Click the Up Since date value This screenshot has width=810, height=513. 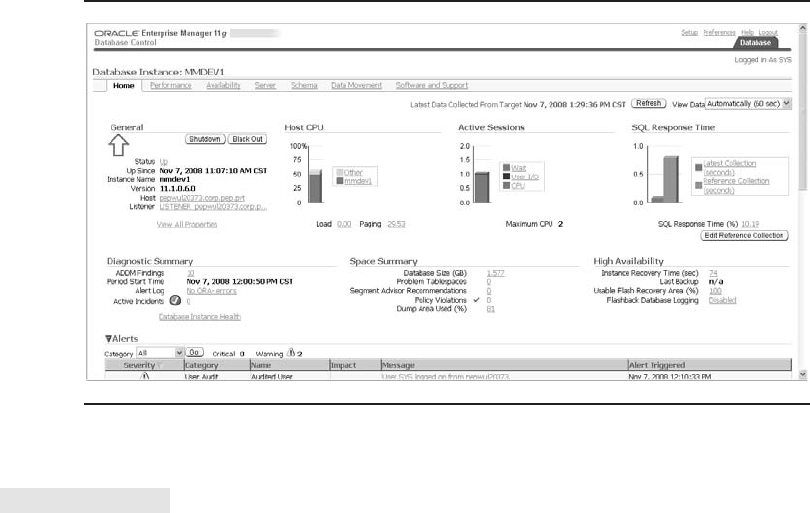(213, 170)
